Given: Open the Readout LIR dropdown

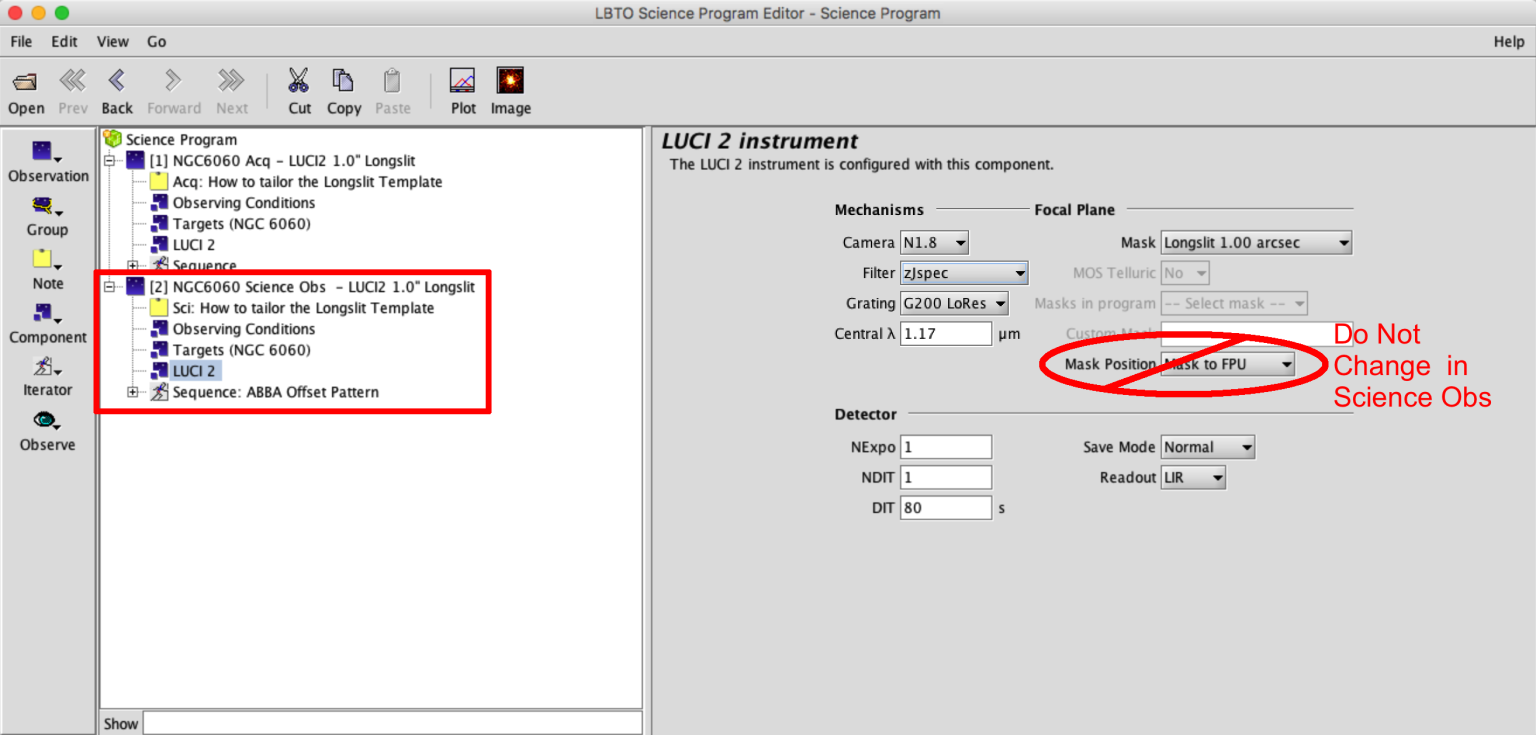Looking at the screenshot, I should click(1192, 478).
